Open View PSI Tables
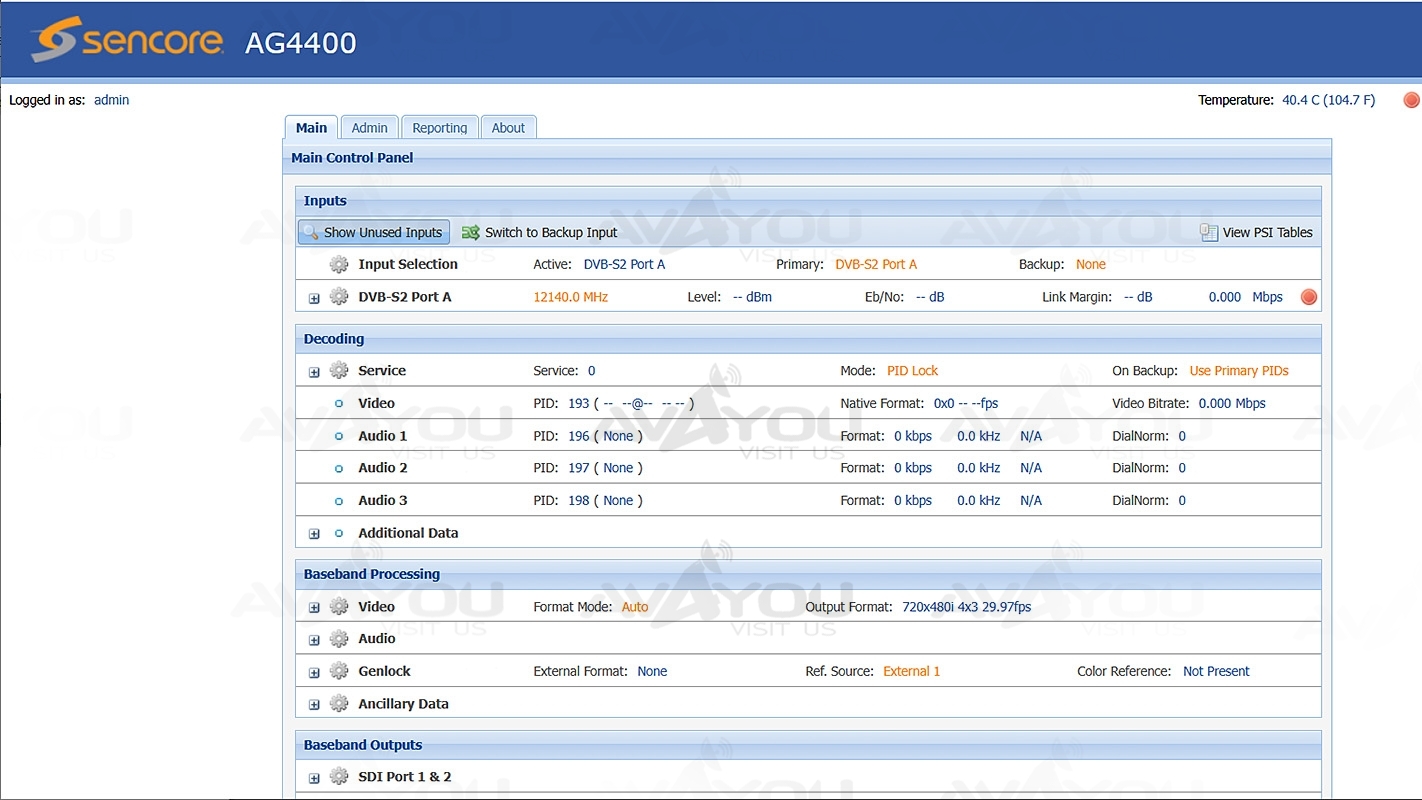The height and width of the screenshot is (800, 1422). (1256, 233)
